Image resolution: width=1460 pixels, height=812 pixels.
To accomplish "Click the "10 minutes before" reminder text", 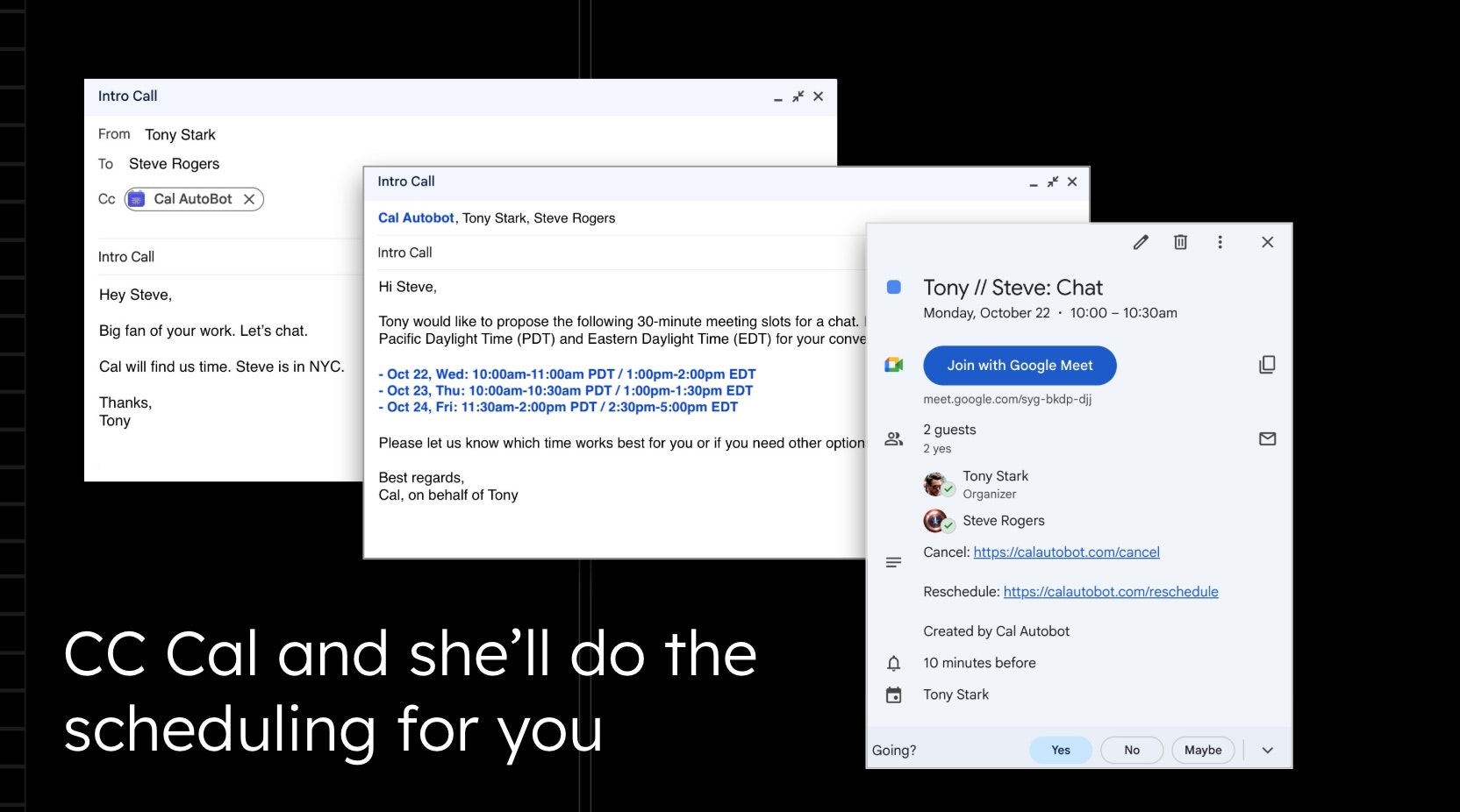I will [x=979, y=663].
